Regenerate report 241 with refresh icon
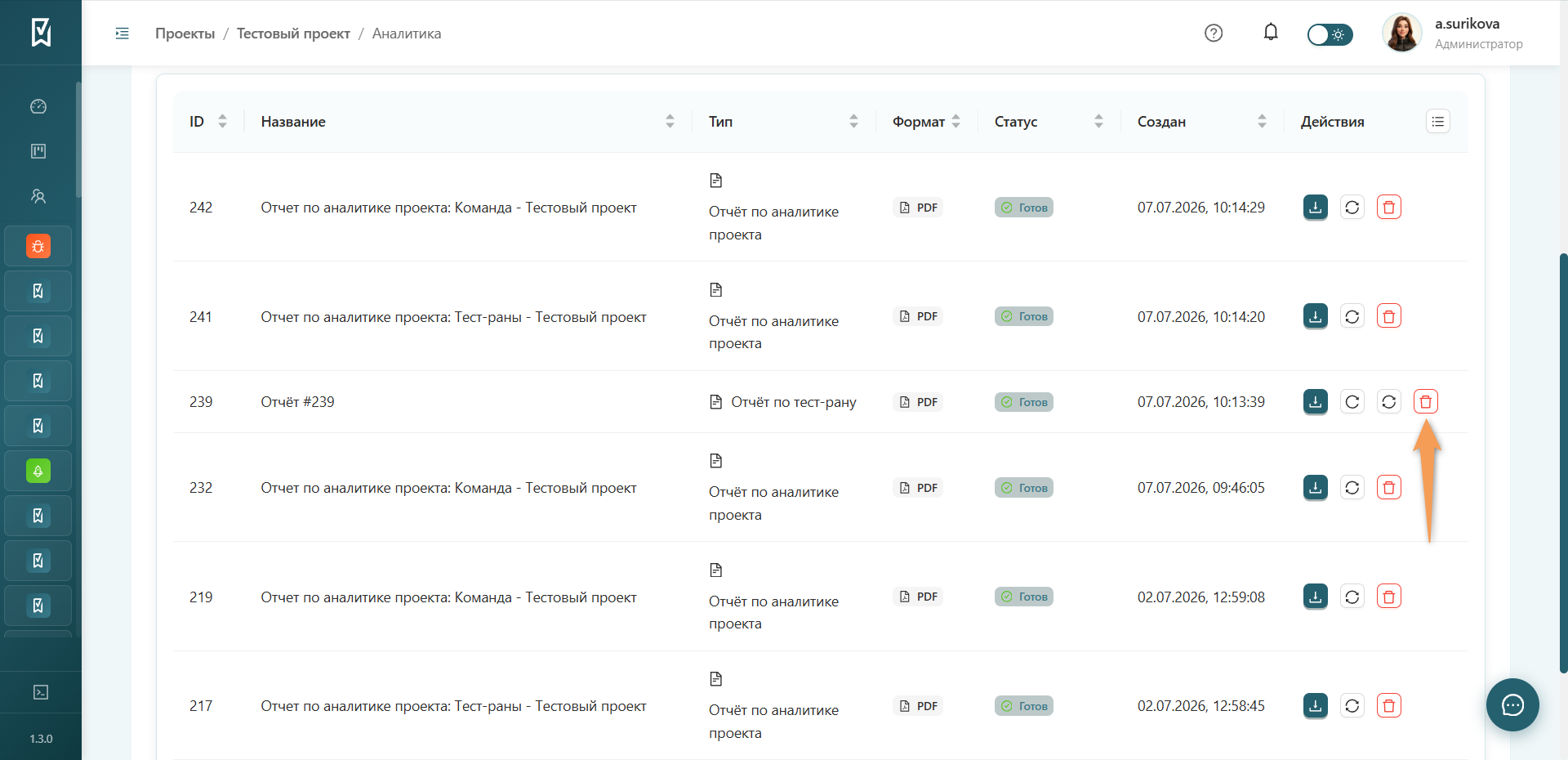This screenshot has width=1568, height=760. [1352, 316]
